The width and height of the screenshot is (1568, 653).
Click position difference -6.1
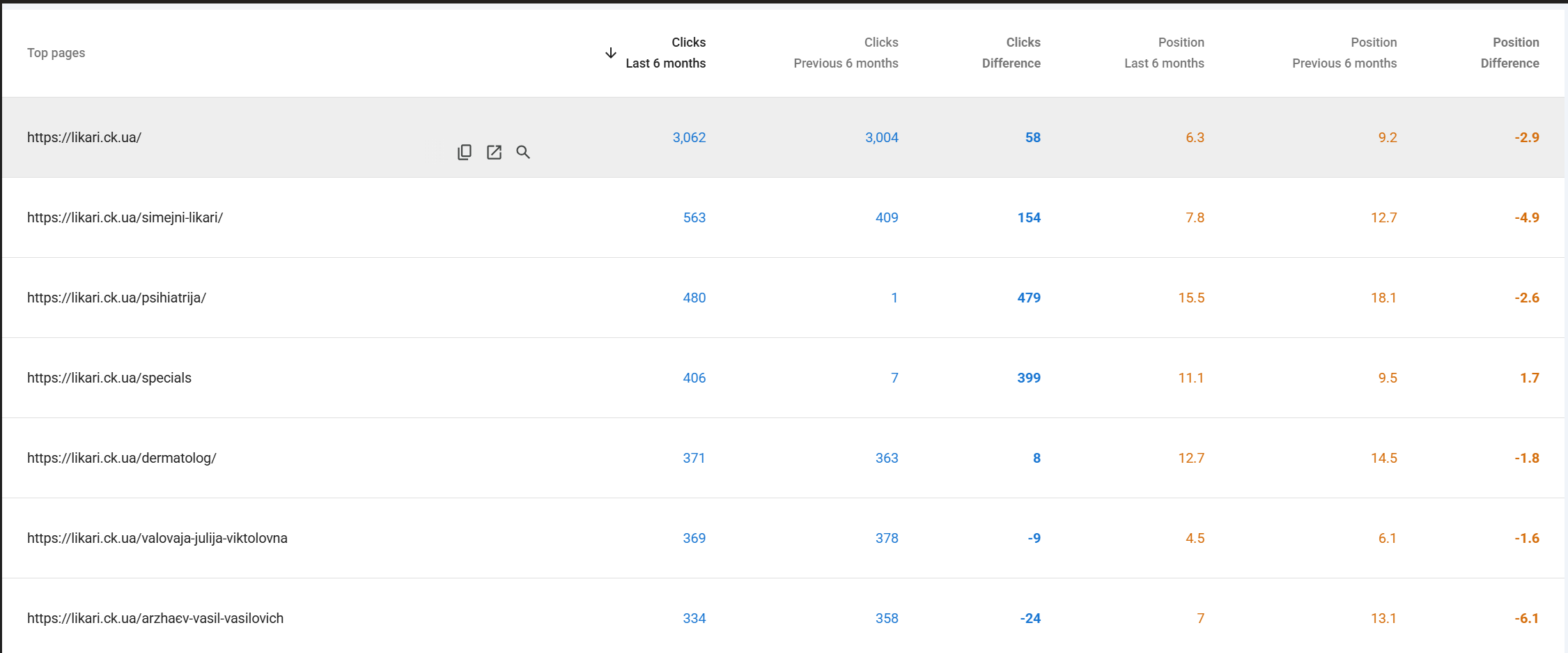tap(1527, 618)
